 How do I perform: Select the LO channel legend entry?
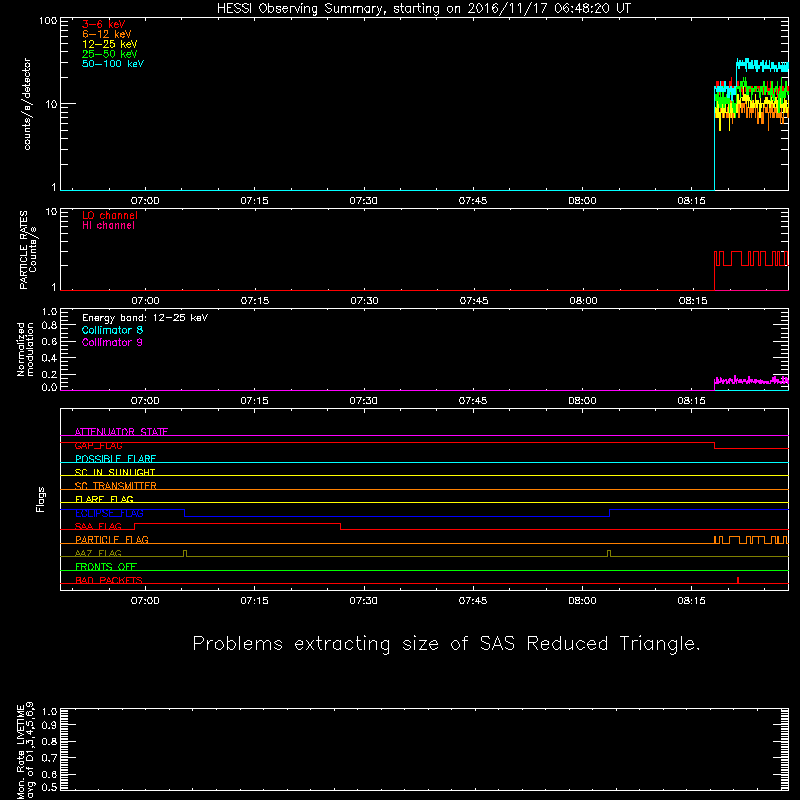click(110, 215)
